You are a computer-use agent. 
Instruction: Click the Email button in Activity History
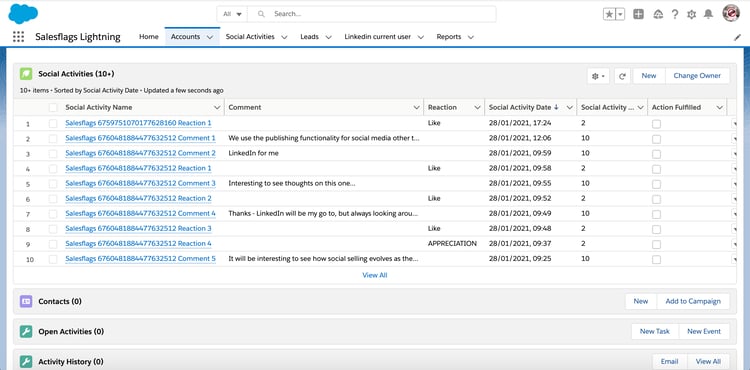coord(670,361)
